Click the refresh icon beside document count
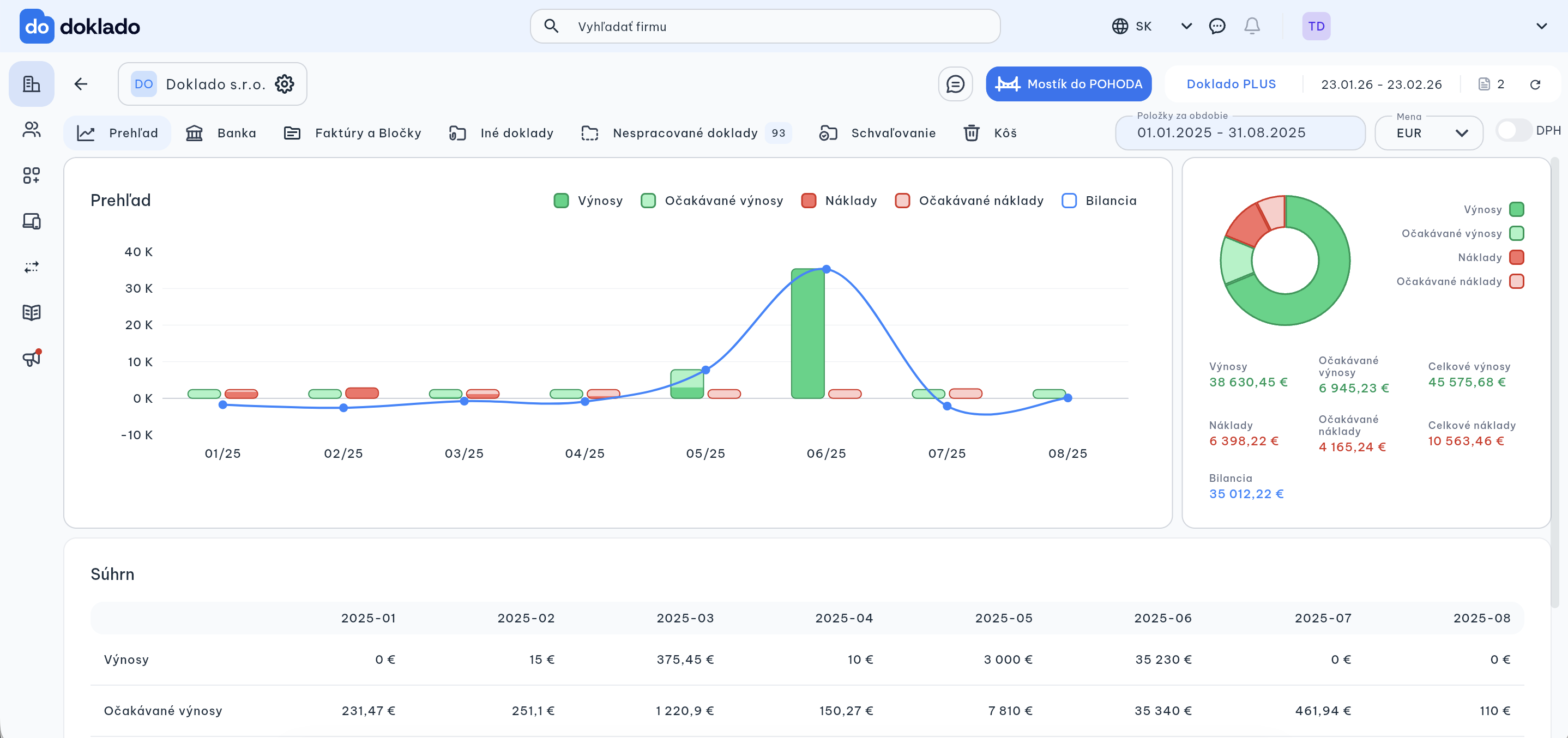This screenshot has height=738, width=1568. 1535,84
